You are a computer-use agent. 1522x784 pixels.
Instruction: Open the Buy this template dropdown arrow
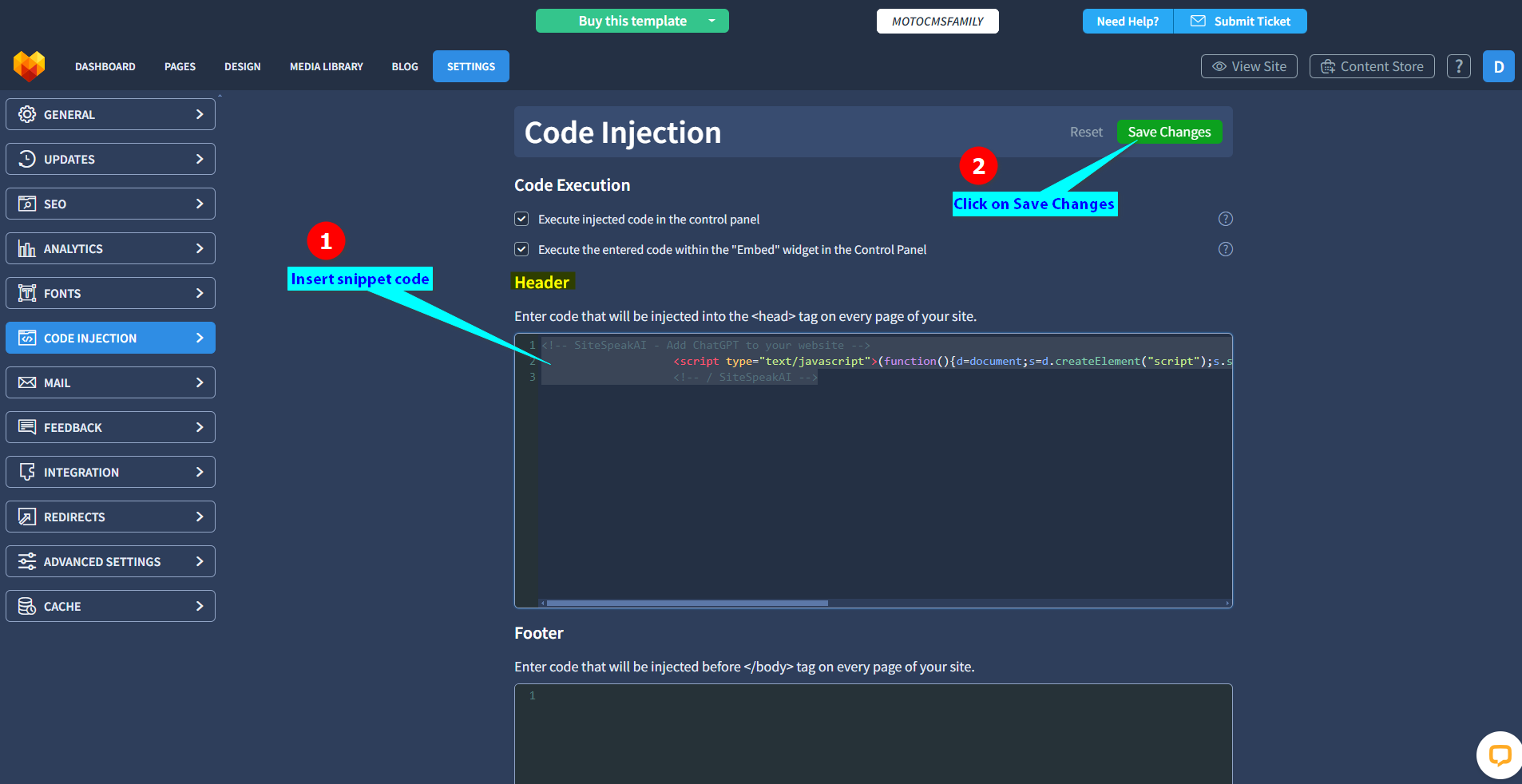coord(711,21)
